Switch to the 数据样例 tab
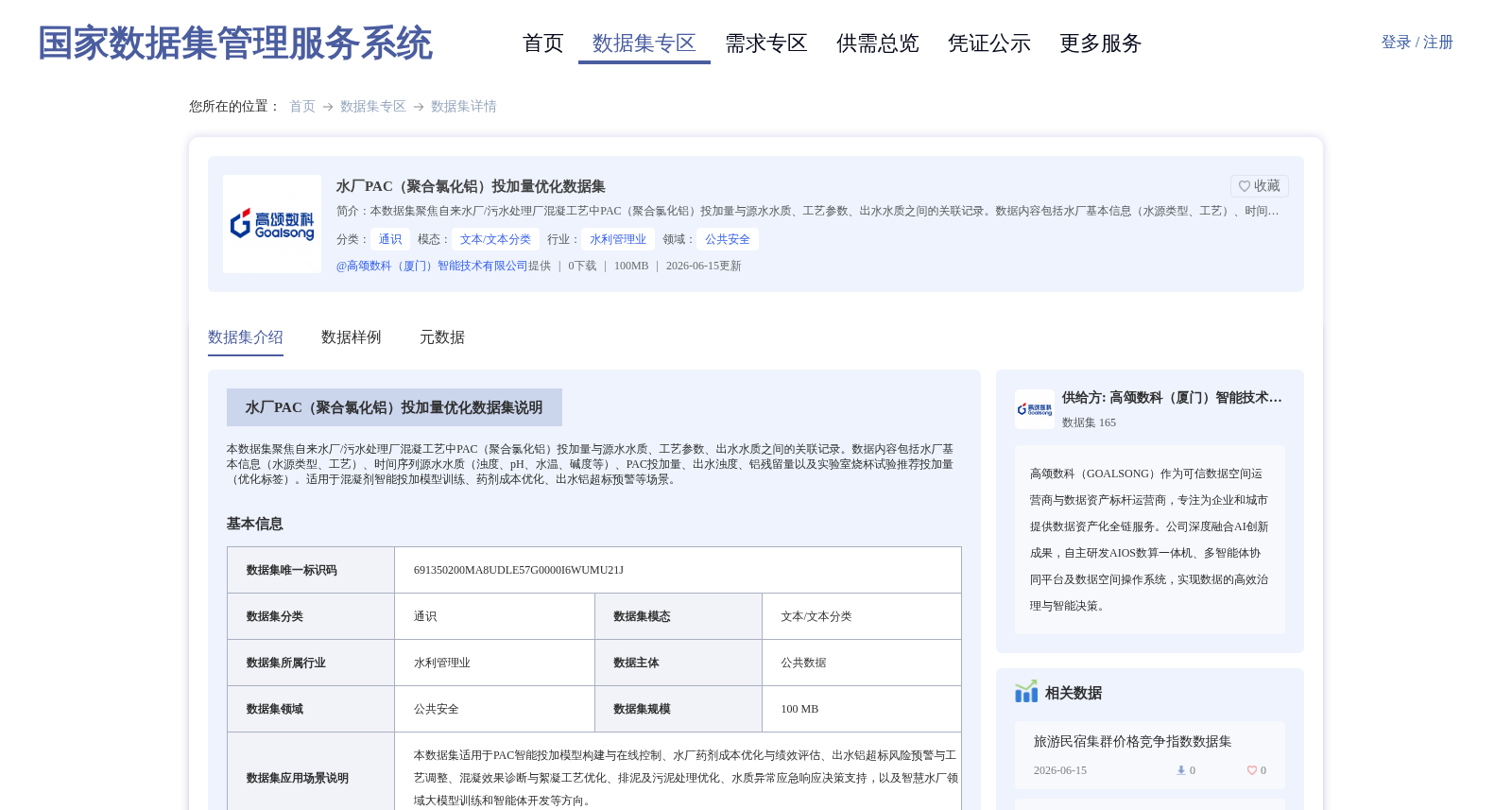Screen dimensions: 1512x810 (x=352, y=337)
